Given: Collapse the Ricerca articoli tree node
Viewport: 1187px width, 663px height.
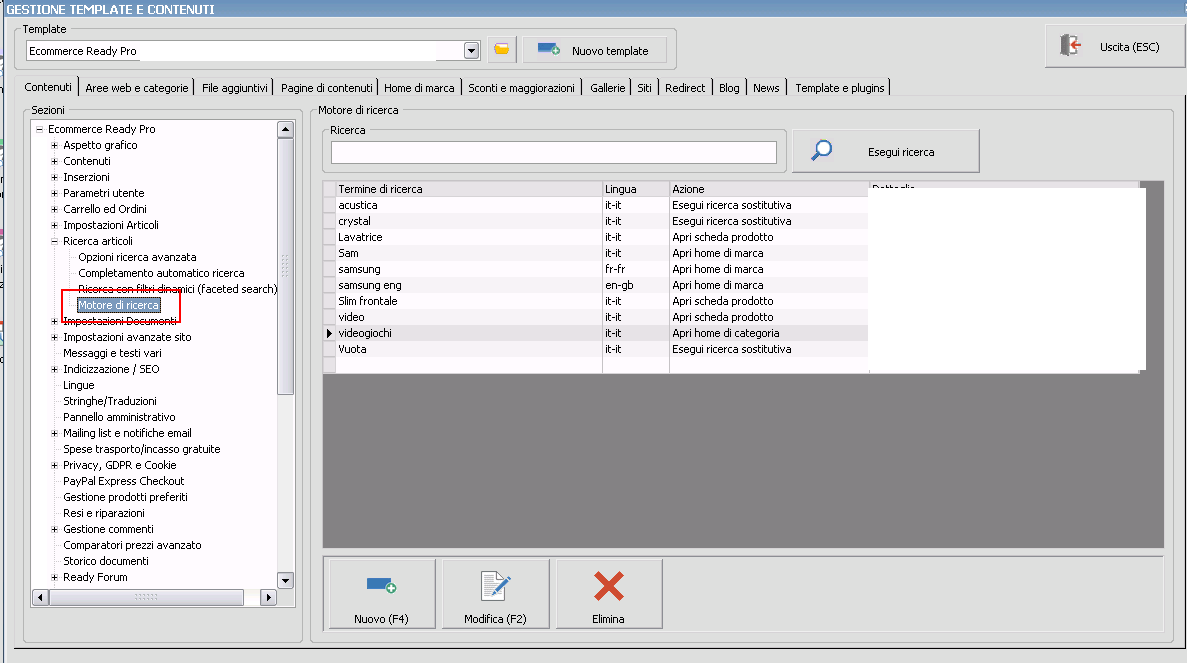Looking at the screenshot, I should pos(55,241).
